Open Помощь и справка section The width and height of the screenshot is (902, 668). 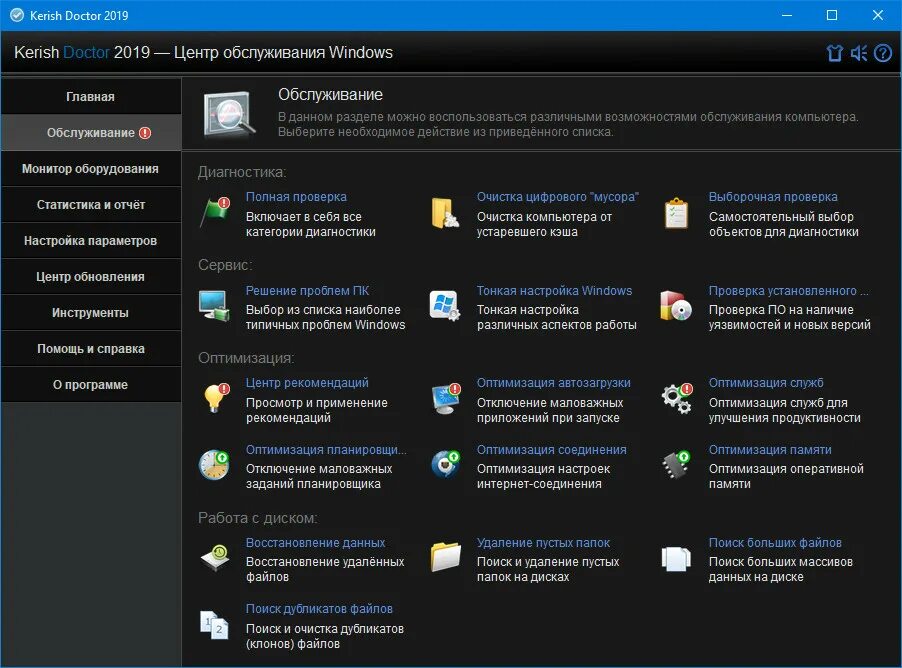click(x=91, y=349)
